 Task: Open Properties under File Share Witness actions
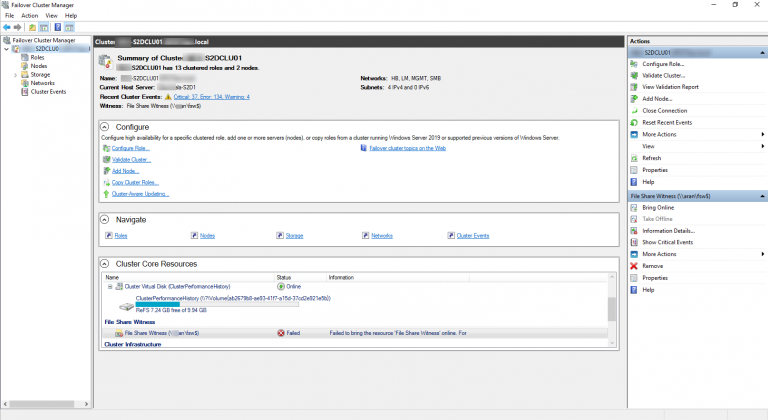pos(655,278)
